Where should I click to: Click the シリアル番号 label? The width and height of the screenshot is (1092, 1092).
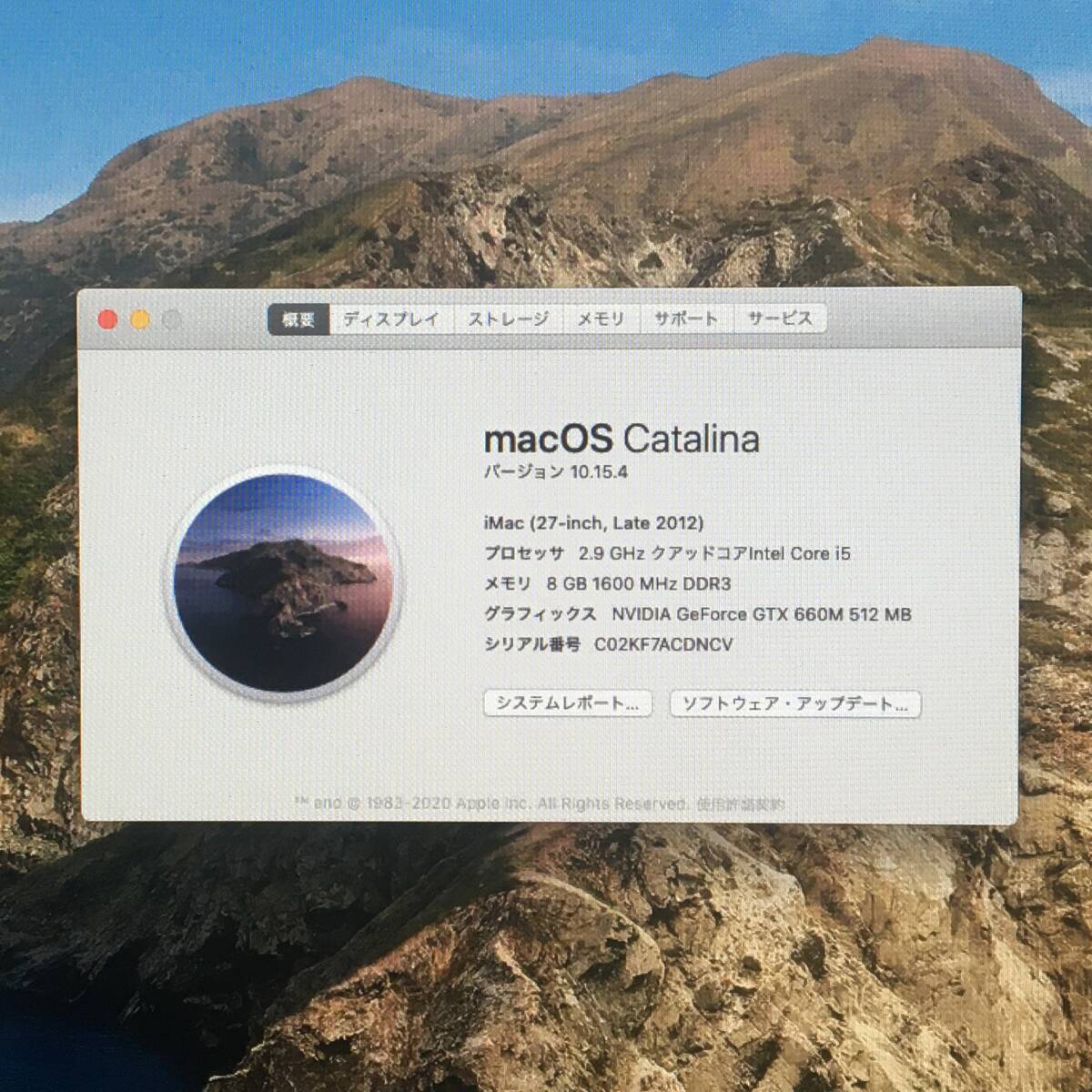[531, 645]
